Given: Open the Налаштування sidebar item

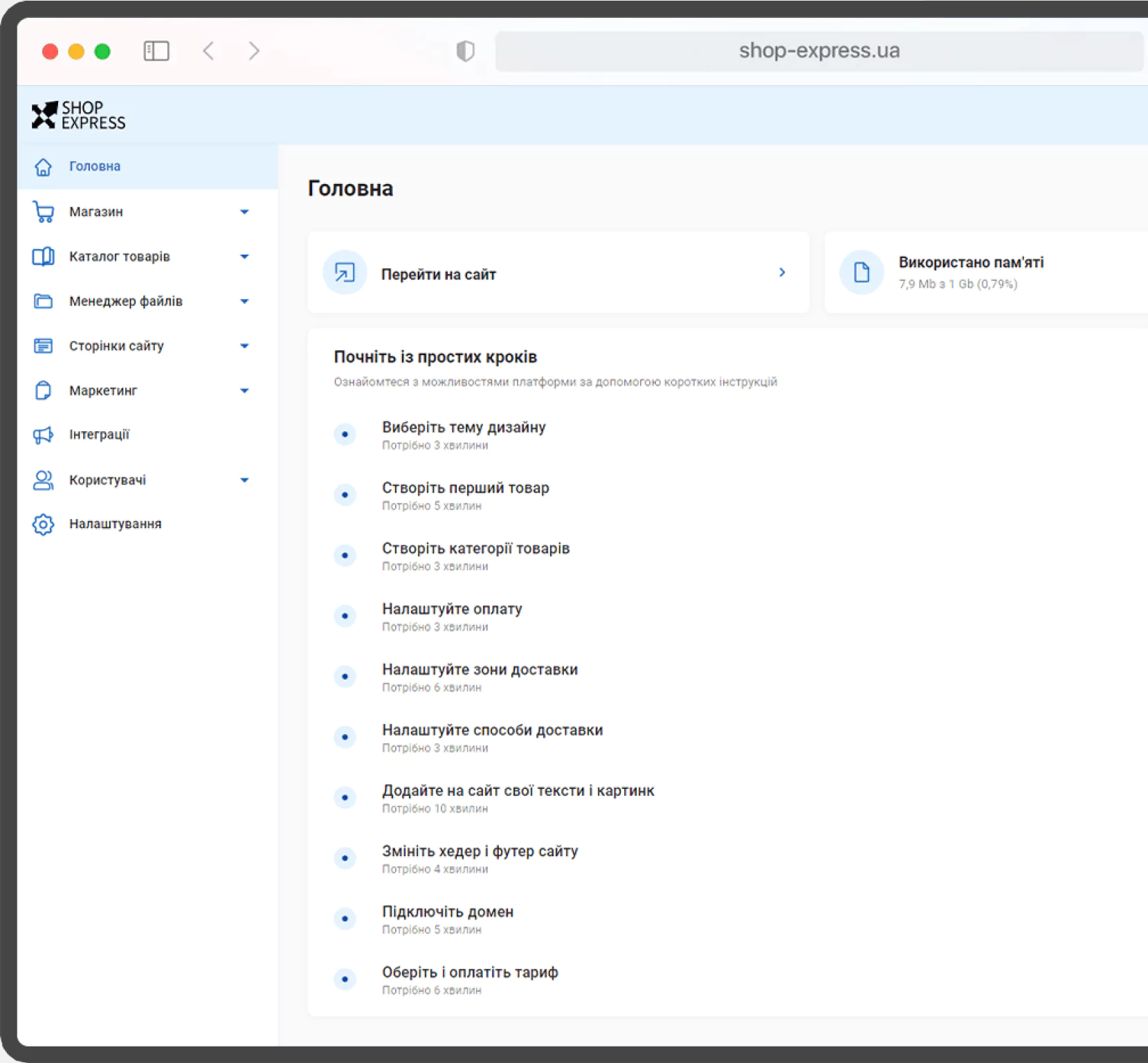Looking at the screenshot, I should tap(147, 524).
